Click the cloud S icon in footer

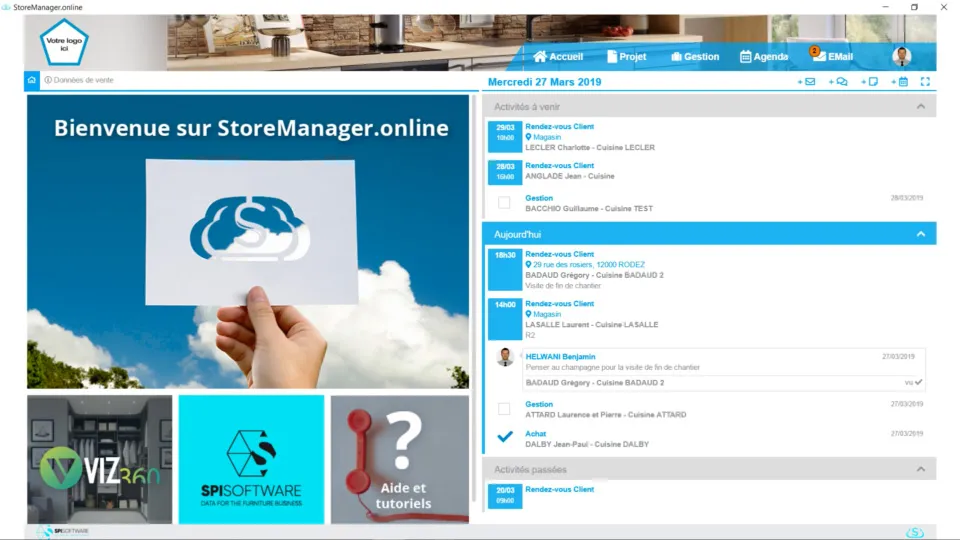(915, 533)
